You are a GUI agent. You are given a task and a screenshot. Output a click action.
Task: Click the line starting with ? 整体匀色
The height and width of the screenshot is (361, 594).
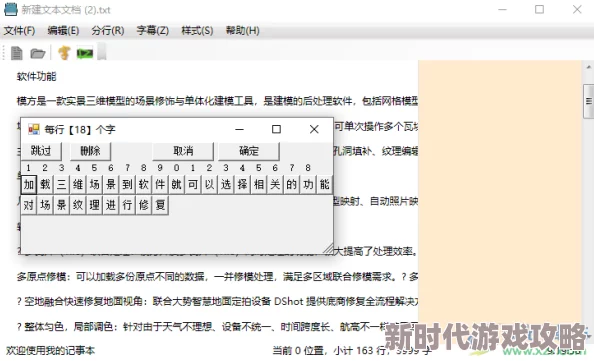pos(217,327)
